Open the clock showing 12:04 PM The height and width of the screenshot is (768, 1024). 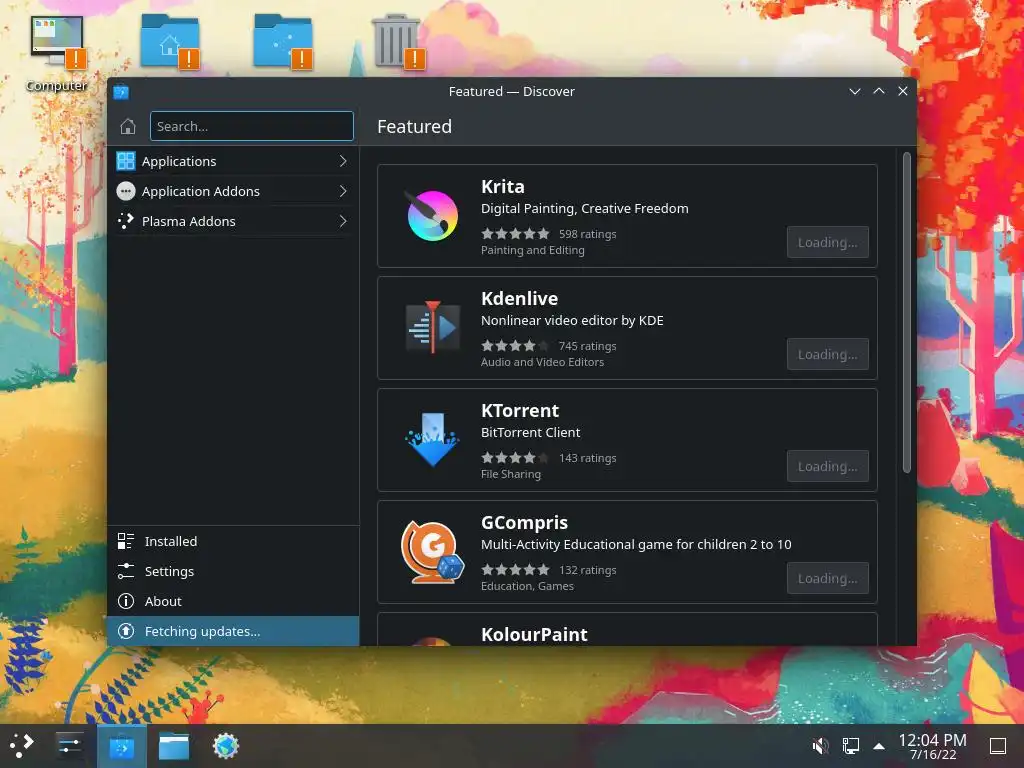pyautogui.click(x=932, y=746)
